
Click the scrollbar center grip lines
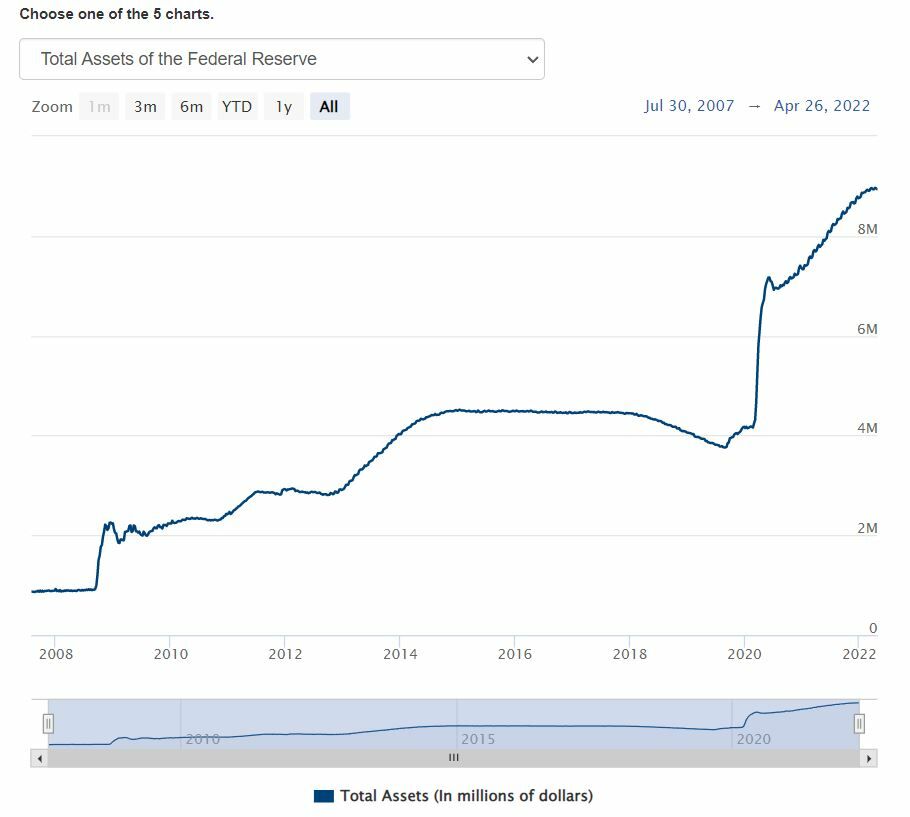453,758
